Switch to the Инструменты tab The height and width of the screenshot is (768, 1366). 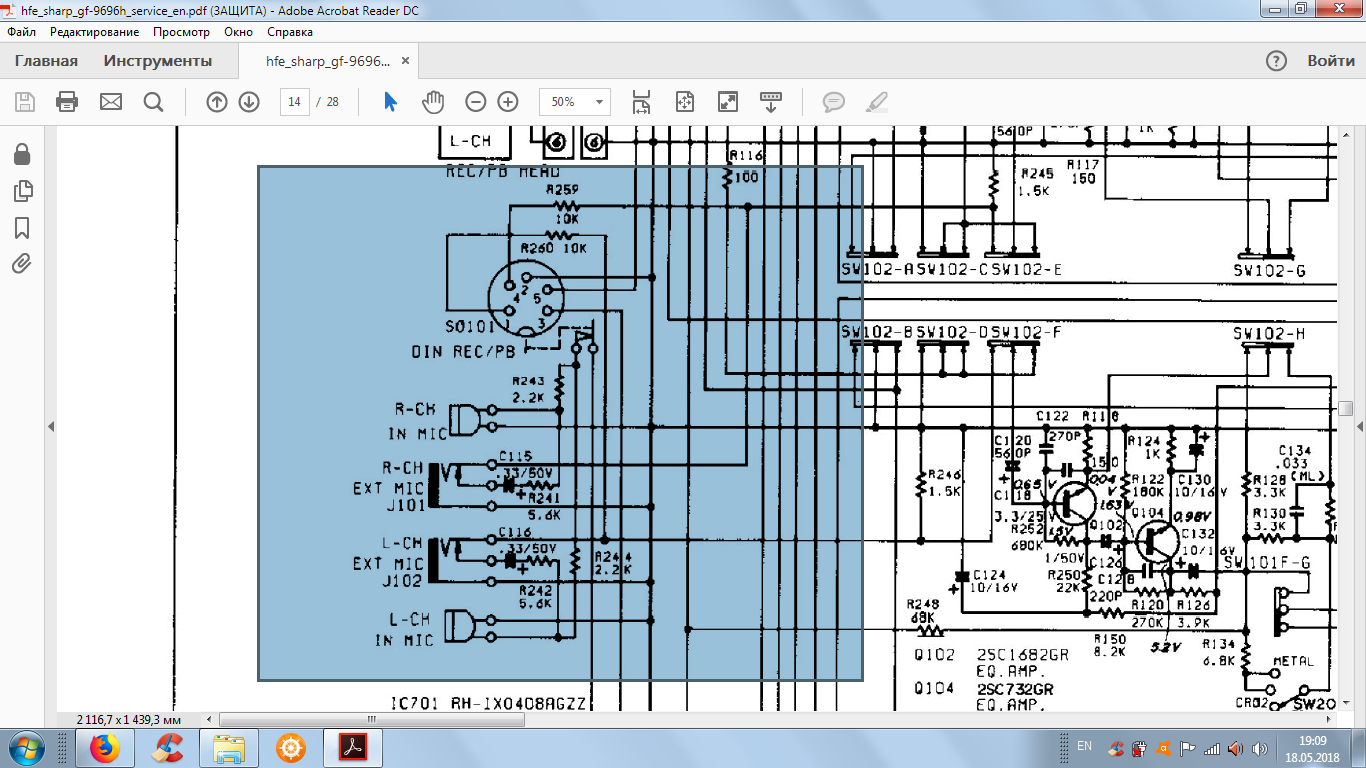[x=158, y=61]
